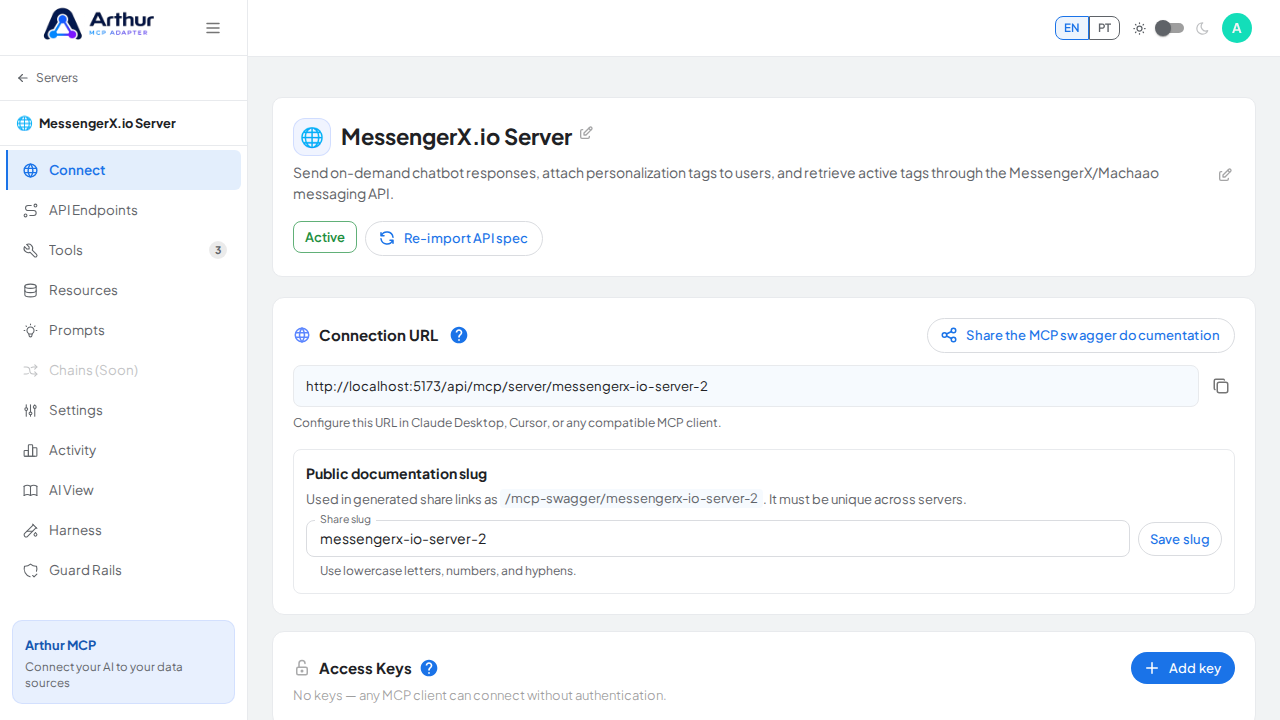Copy the connection URL

1220,386
